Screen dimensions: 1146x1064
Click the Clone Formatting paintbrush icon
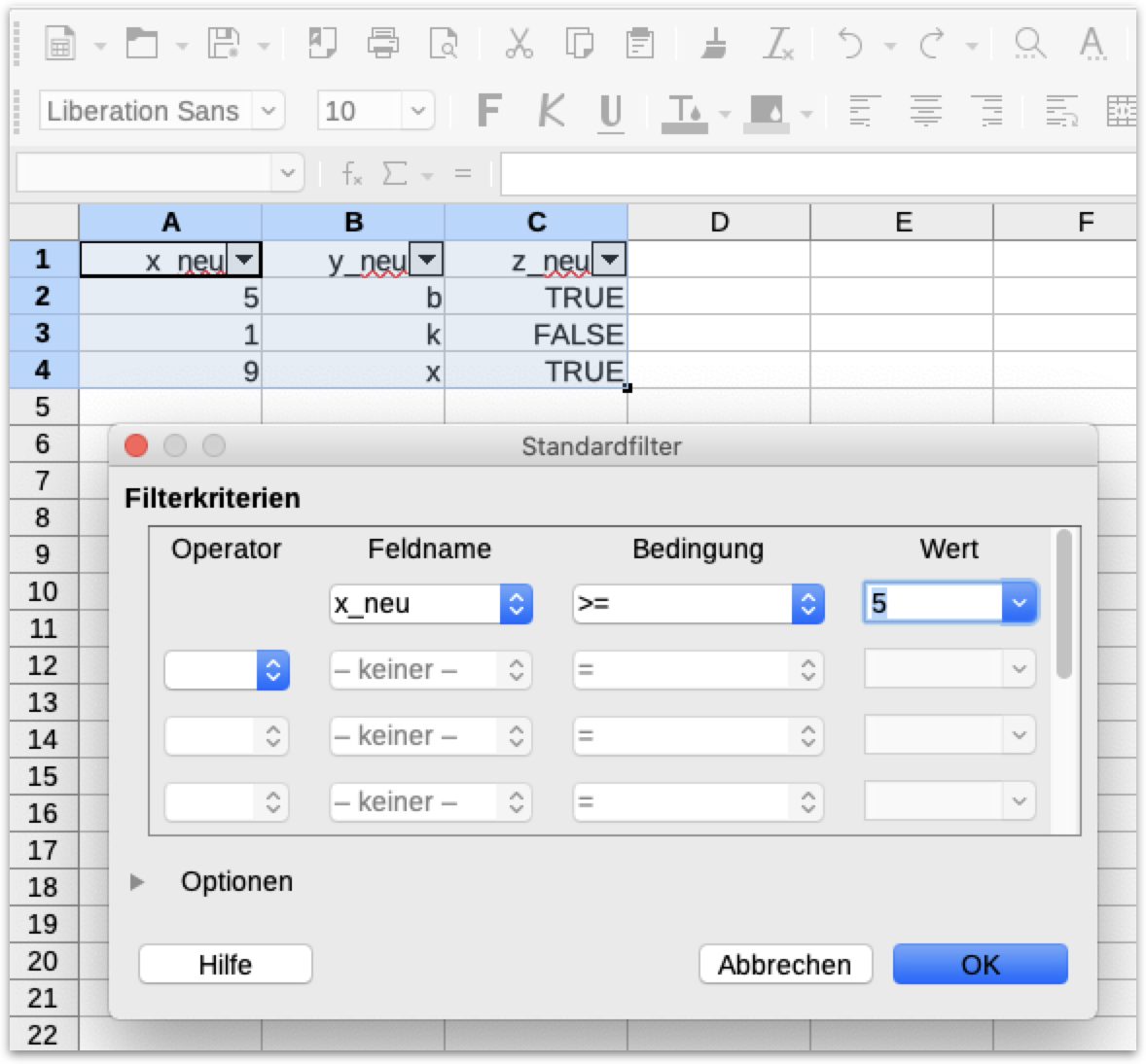click(714, 44)
